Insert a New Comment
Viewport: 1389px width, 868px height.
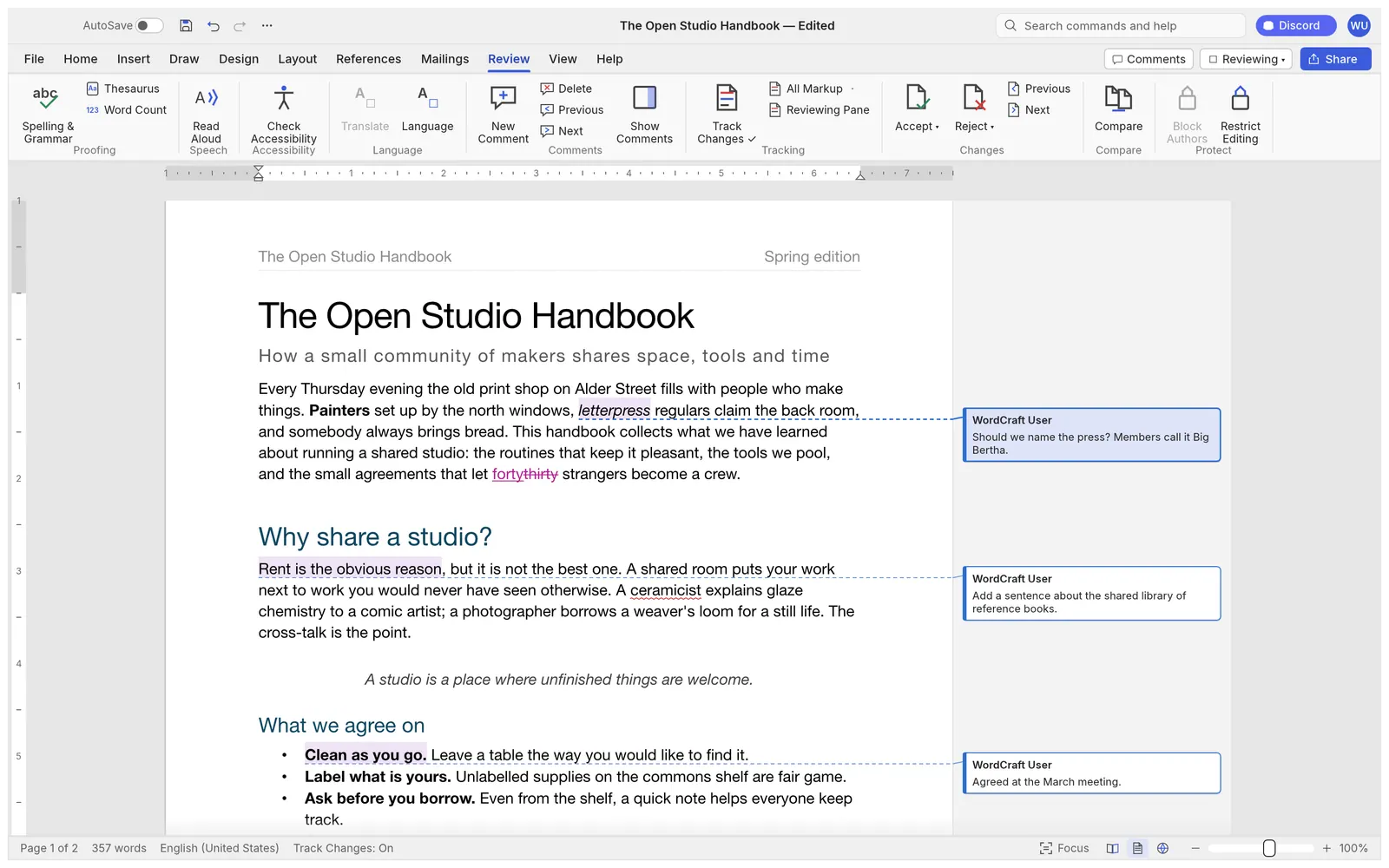[x=503, y=113]
